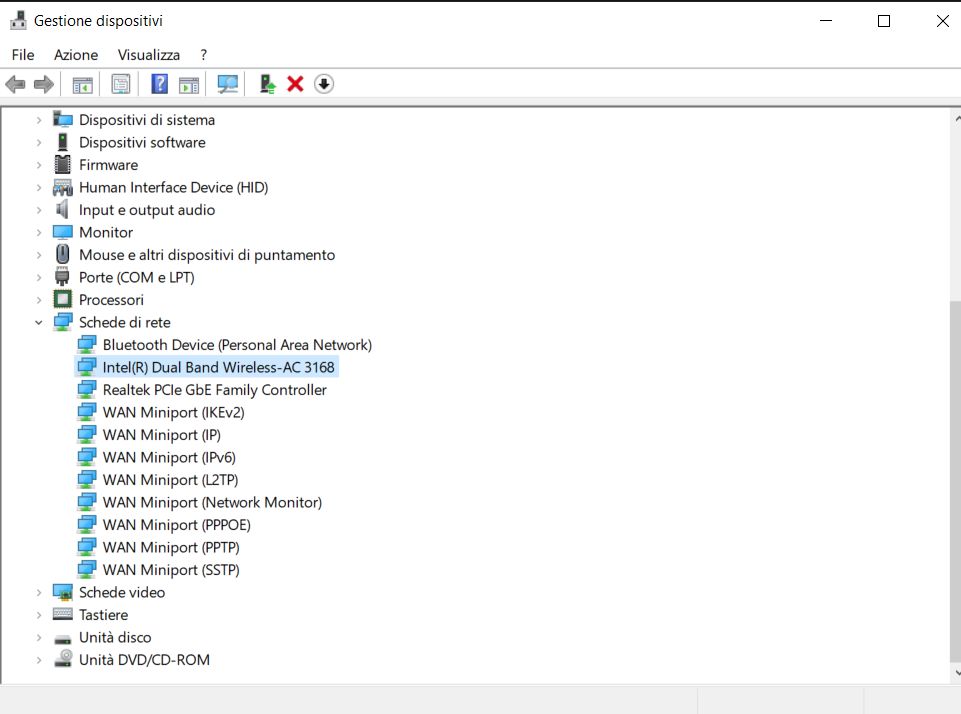
Task: Select WAN Miniport (IP)
Action: 162,435
